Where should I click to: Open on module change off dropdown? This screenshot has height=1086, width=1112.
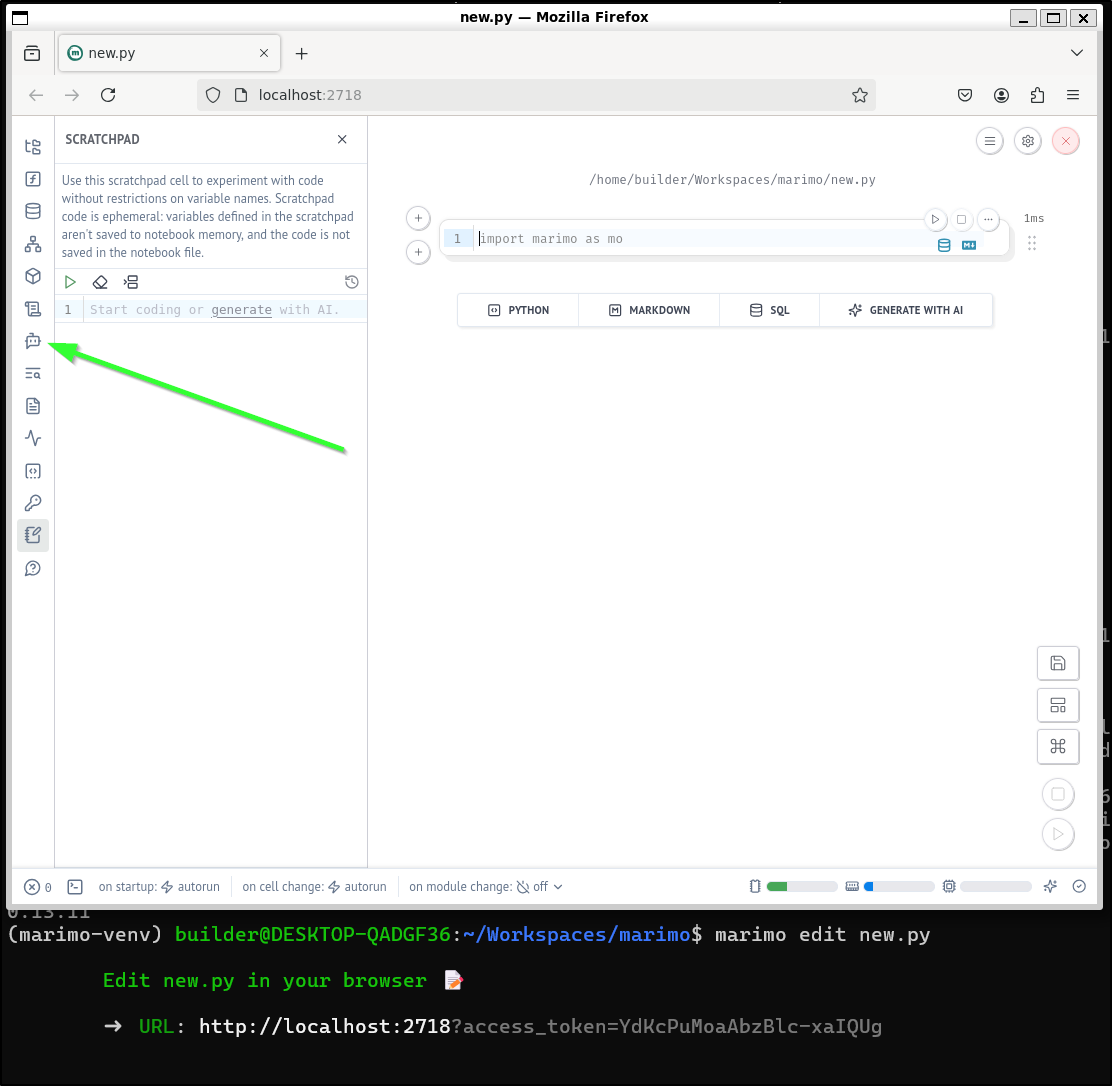pyautogui.click(x=486, y=887)
